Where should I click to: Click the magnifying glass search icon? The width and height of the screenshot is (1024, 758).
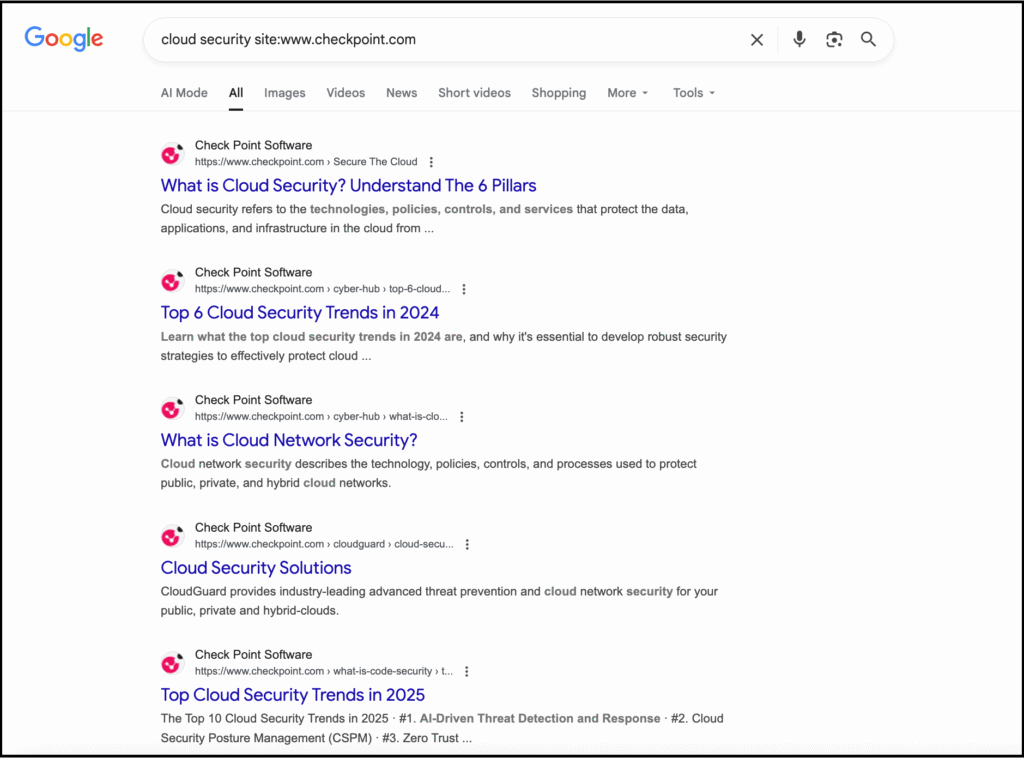pos(868,40)
